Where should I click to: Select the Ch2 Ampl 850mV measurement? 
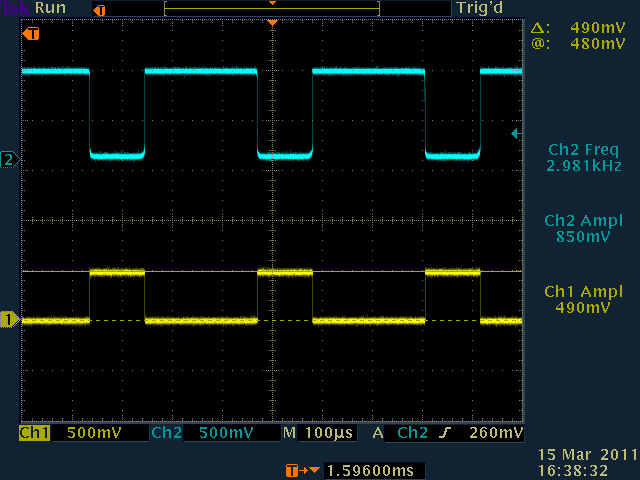pos(585,229)
